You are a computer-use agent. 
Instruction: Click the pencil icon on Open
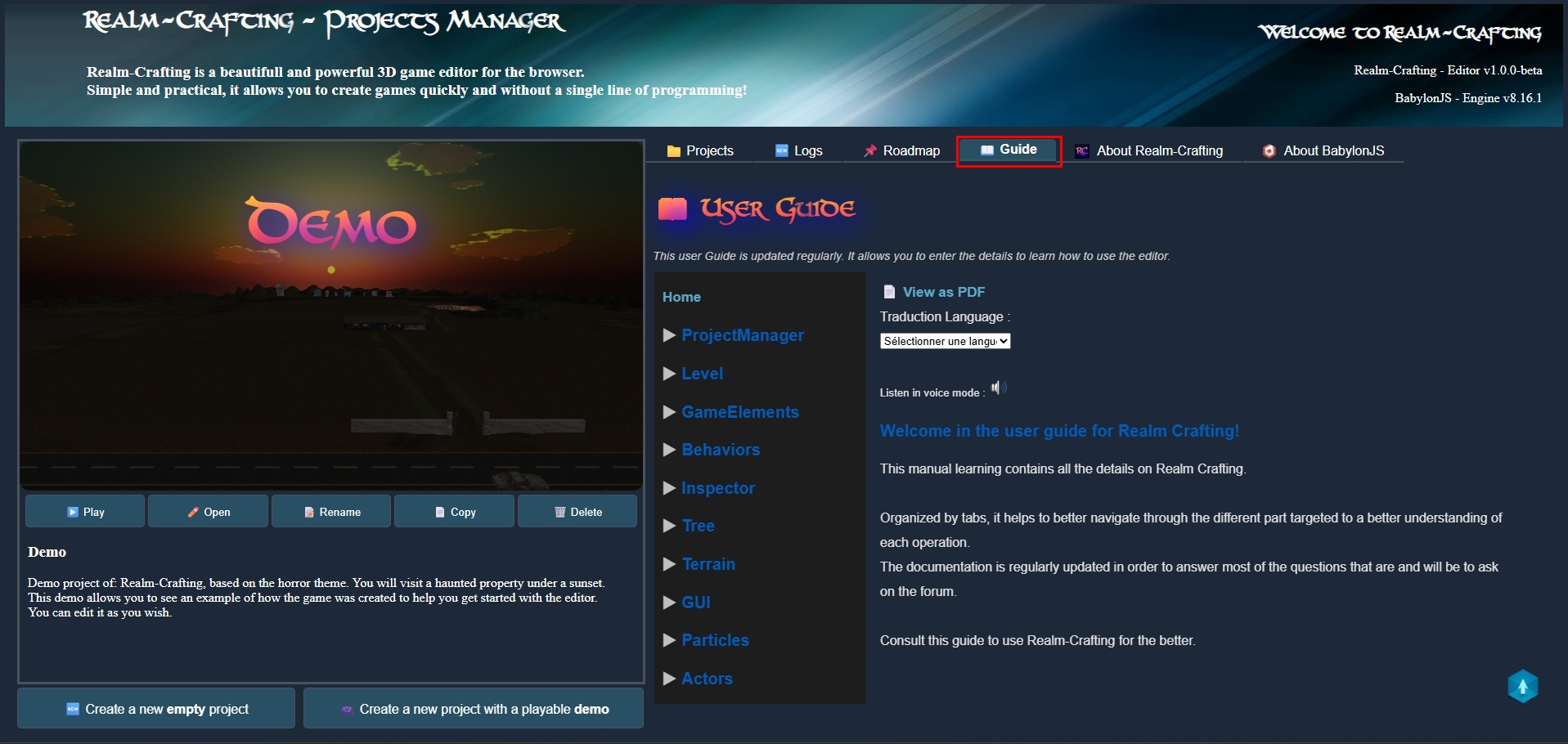pos(193,512)
